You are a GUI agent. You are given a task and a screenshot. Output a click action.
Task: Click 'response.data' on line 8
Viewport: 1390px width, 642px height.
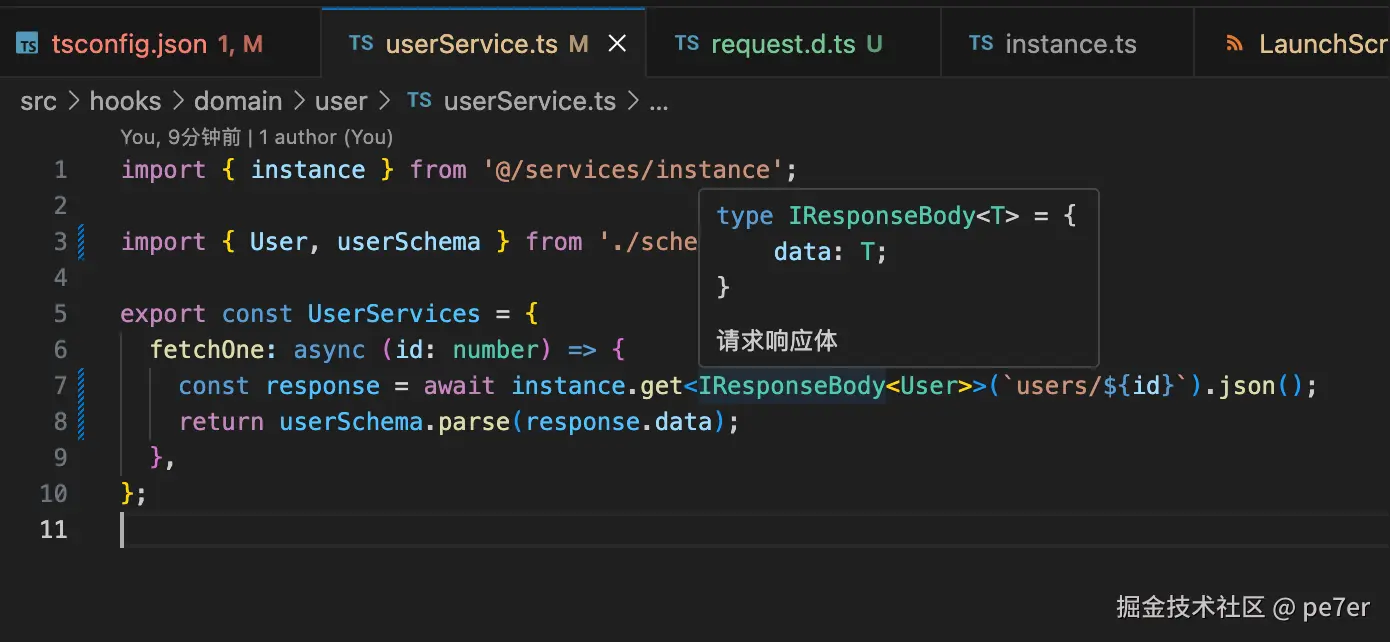tap(619, 422)
